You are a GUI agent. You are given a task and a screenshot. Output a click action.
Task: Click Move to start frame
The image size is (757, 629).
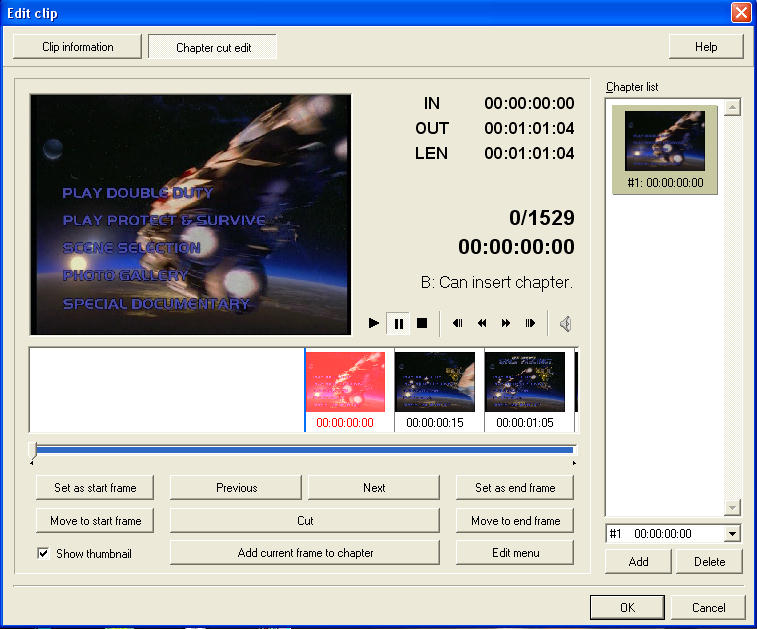click(95, 520)
